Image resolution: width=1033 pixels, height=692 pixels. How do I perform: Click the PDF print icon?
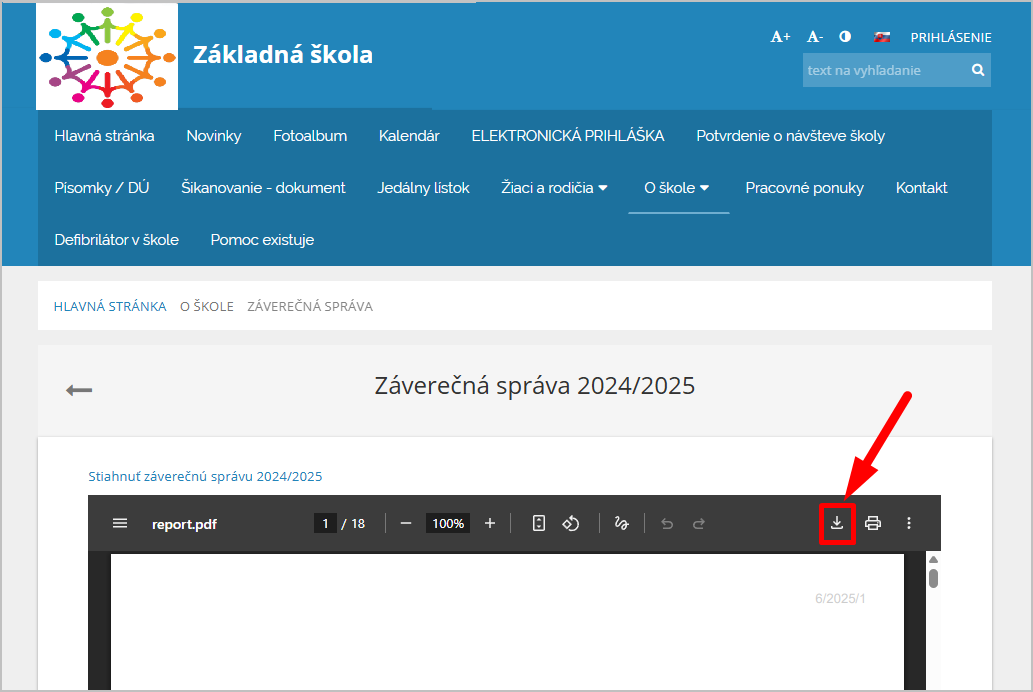873,523
